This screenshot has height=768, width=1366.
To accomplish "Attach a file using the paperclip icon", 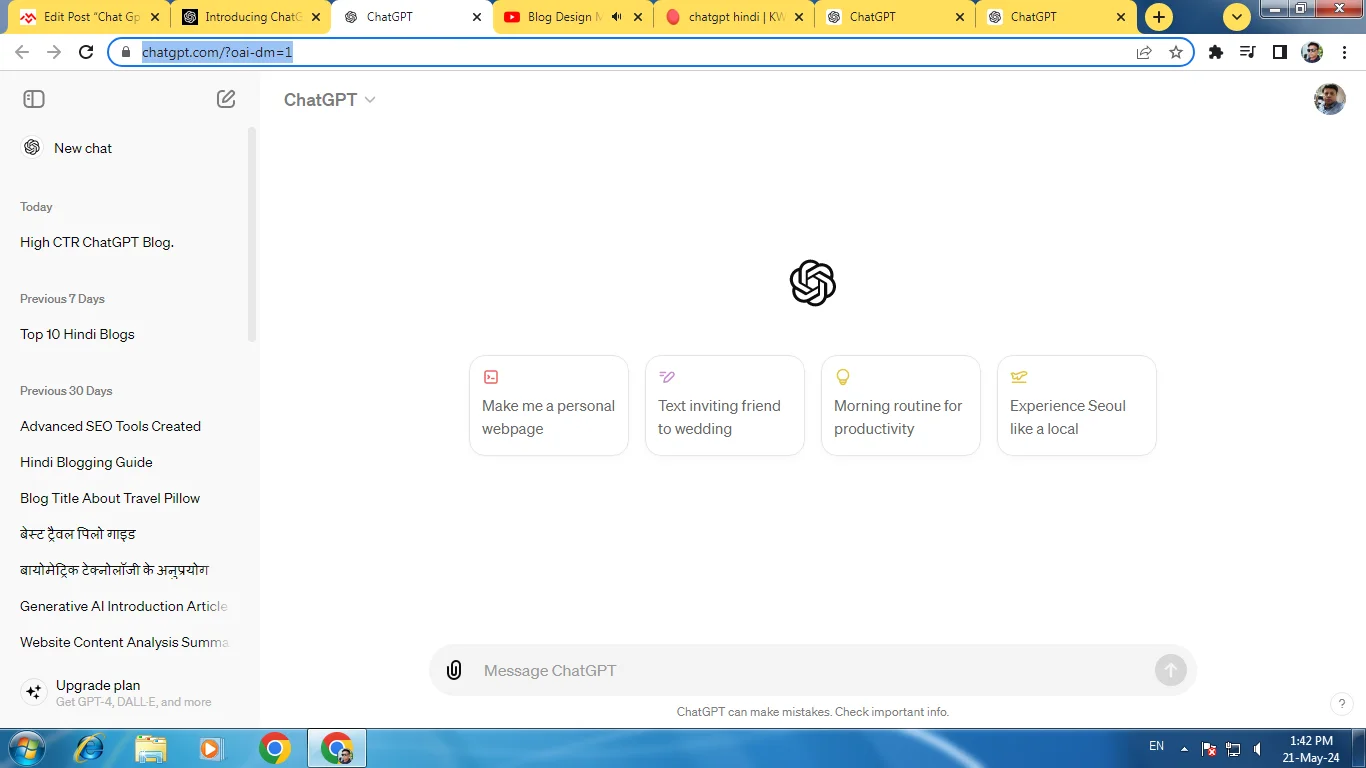I will tap(454, 670).
